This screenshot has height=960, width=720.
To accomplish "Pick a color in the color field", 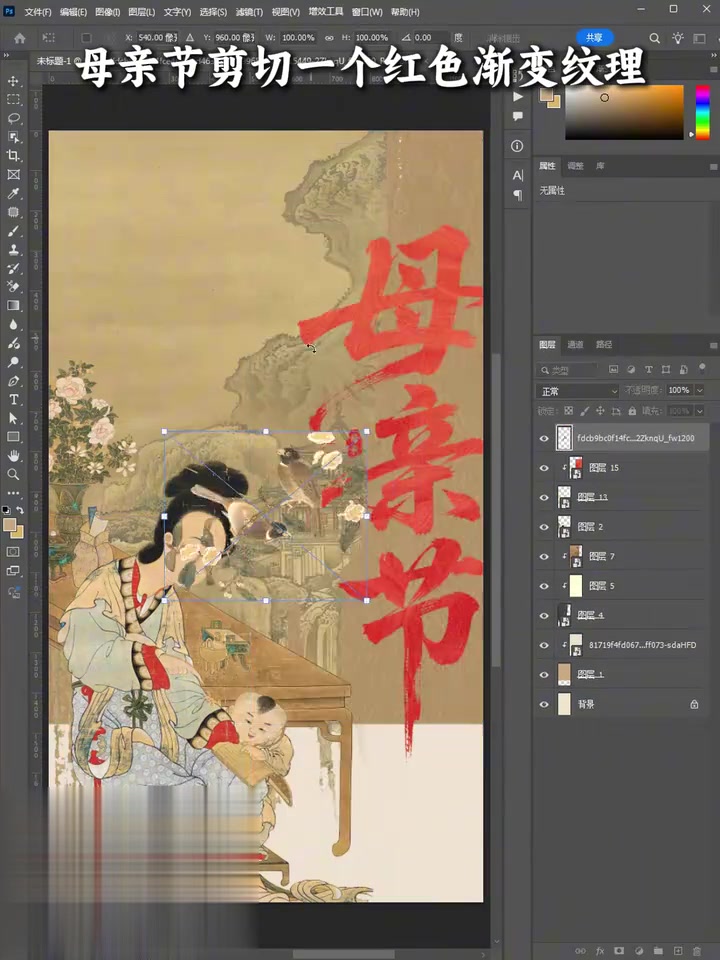I will 624,112.
